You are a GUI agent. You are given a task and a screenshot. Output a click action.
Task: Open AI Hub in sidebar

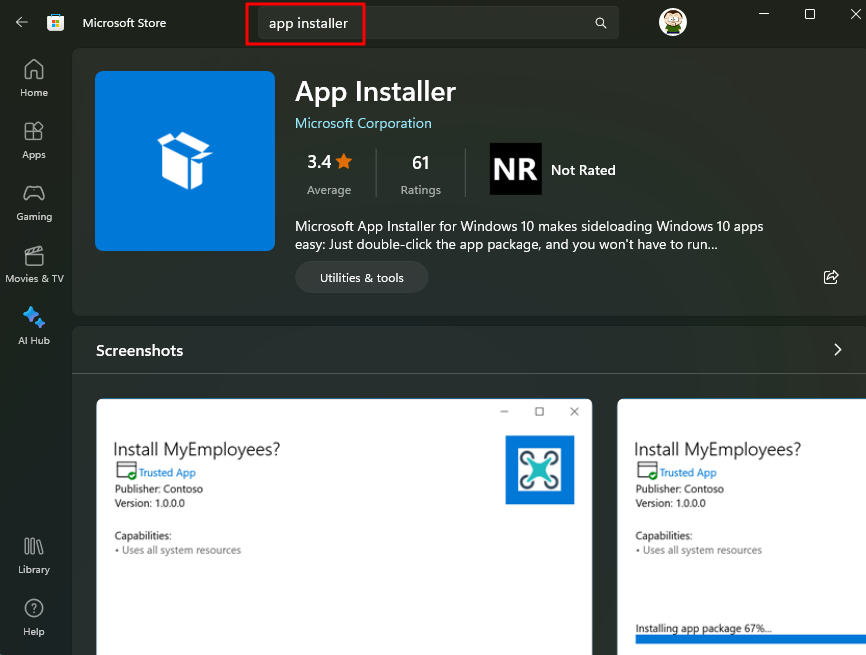(34, 326)
